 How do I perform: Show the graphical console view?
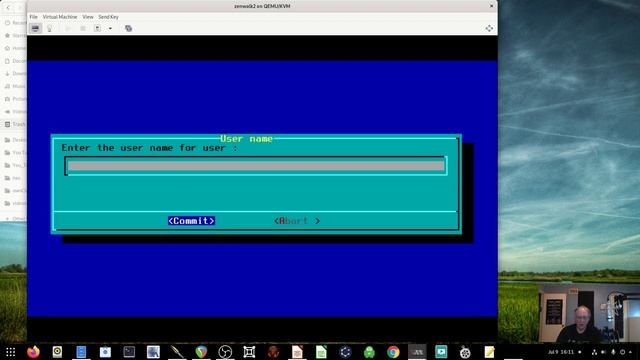click(x=36, y=28)
